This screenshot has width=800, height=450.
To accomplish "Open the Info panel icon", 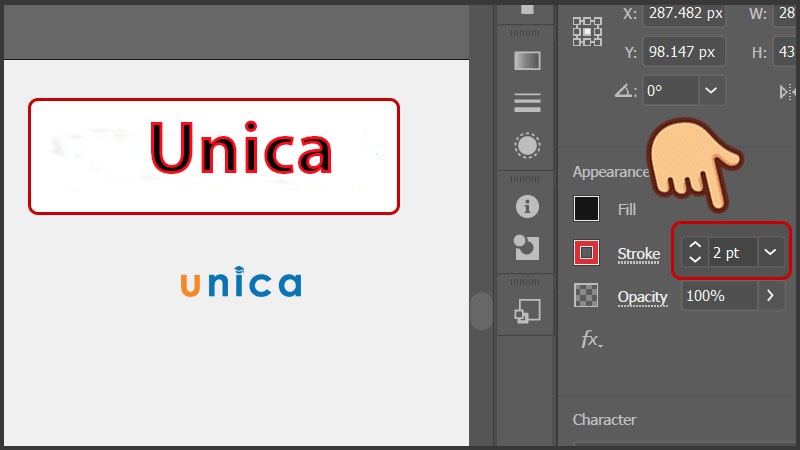I will [x=527, y=207].
